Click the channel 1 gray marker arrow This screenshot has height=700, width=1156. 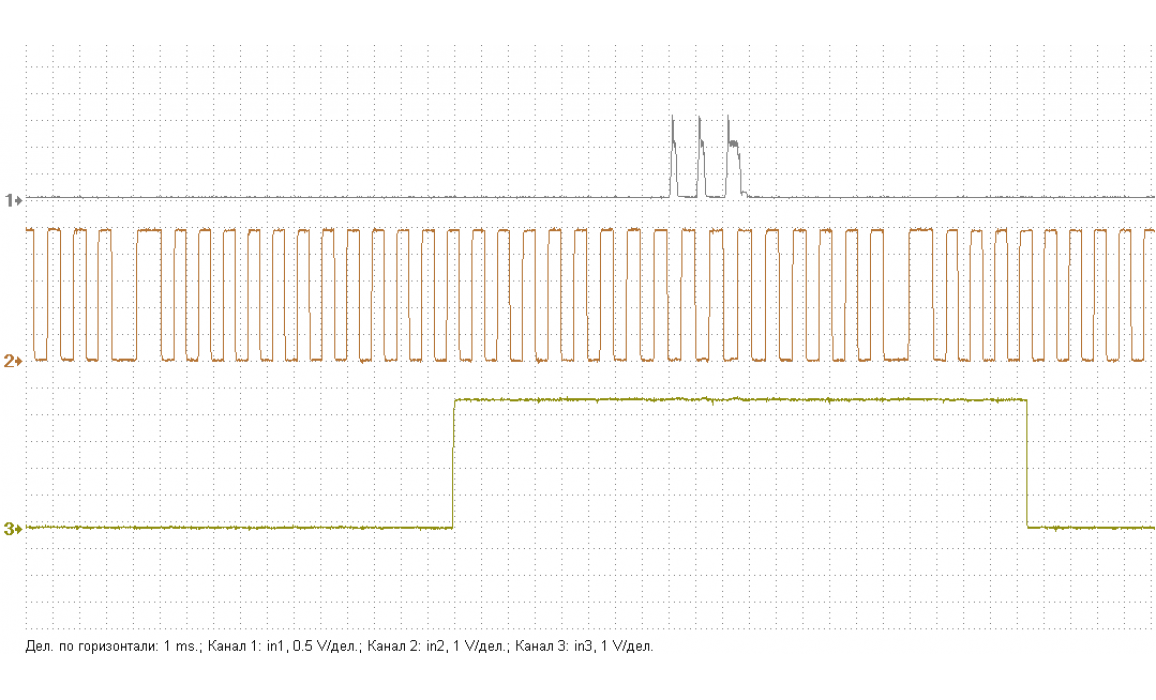(x=13, y=200)
